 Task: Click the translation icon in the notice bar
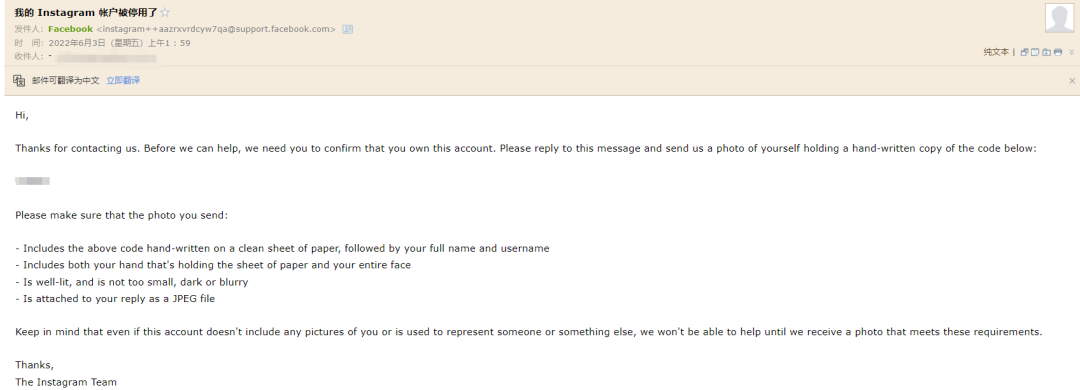19,81
